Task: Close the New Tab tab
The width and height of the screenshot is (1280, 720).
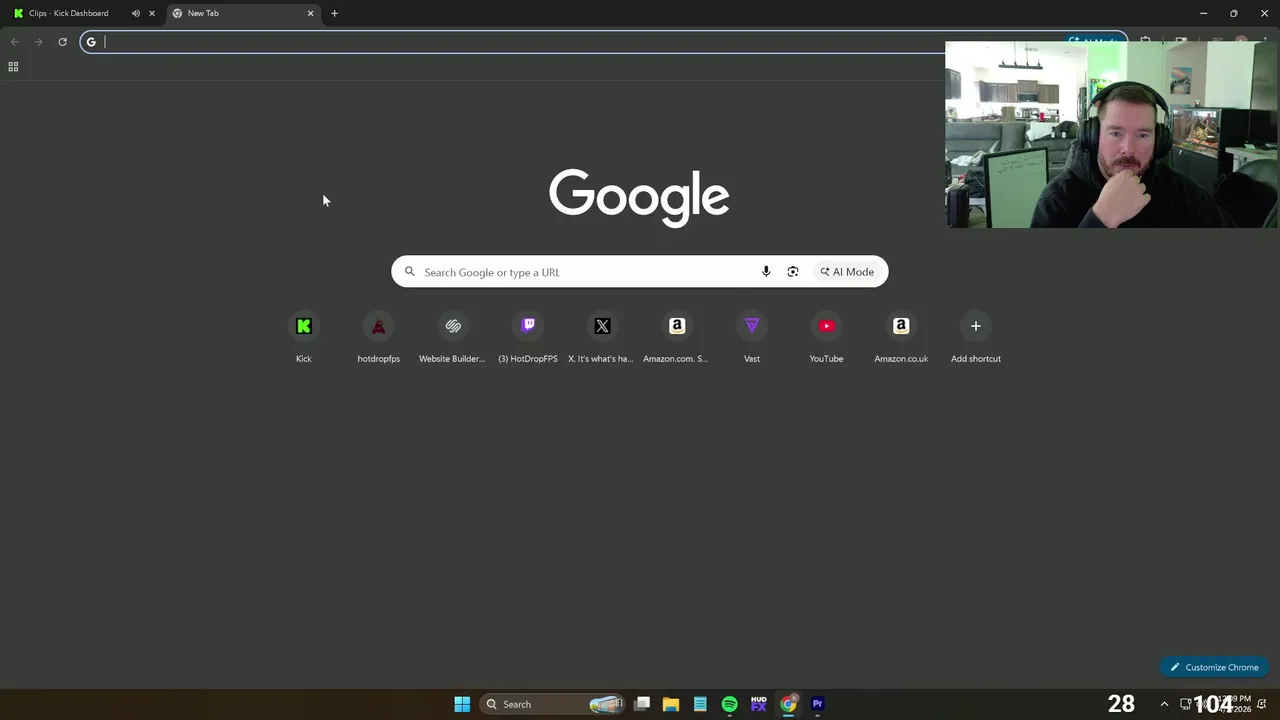Action: click(310, 13)
